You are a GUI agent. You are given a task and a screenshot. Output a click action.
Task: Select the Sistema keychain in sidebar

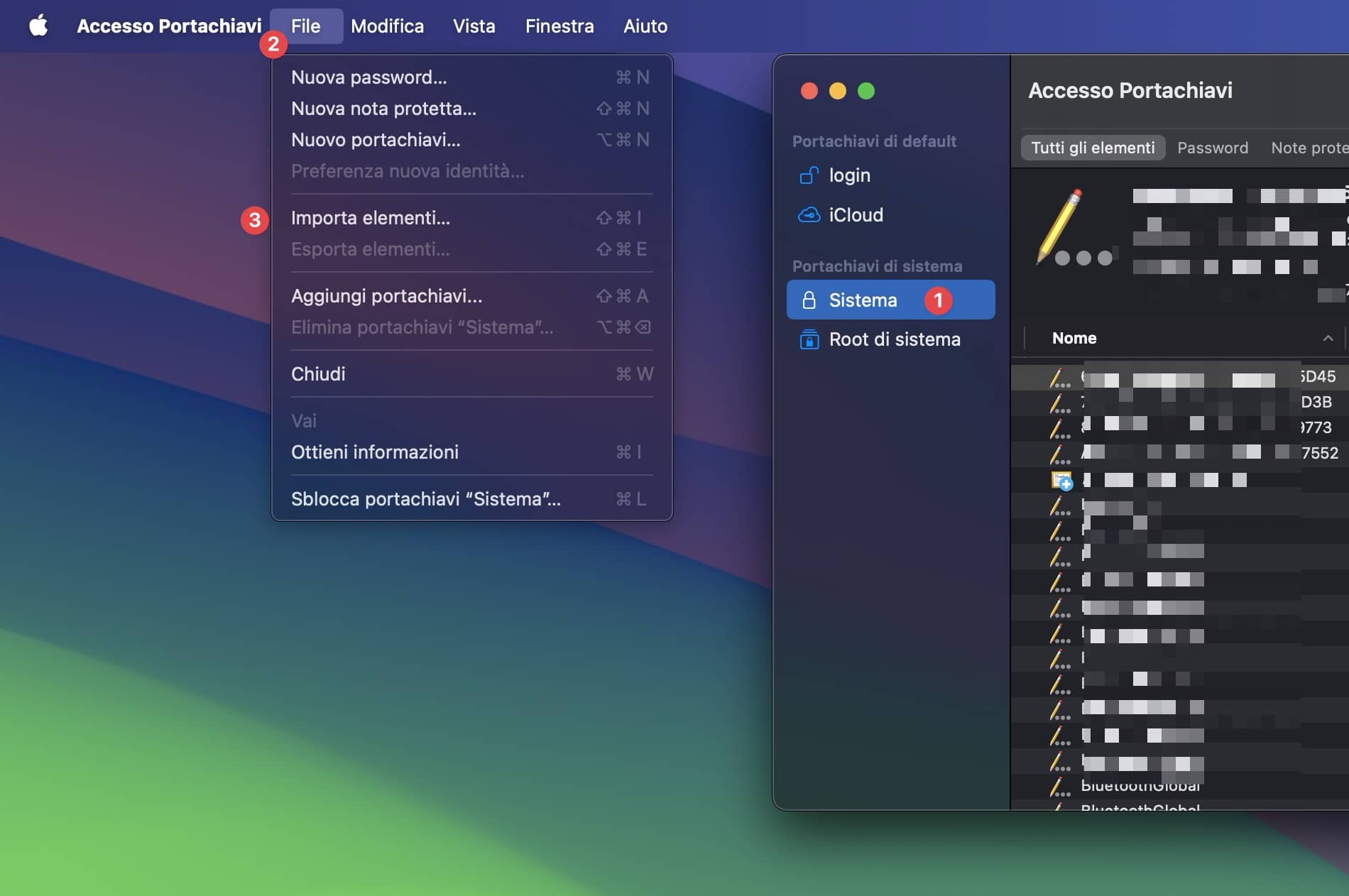click(890, 300)
